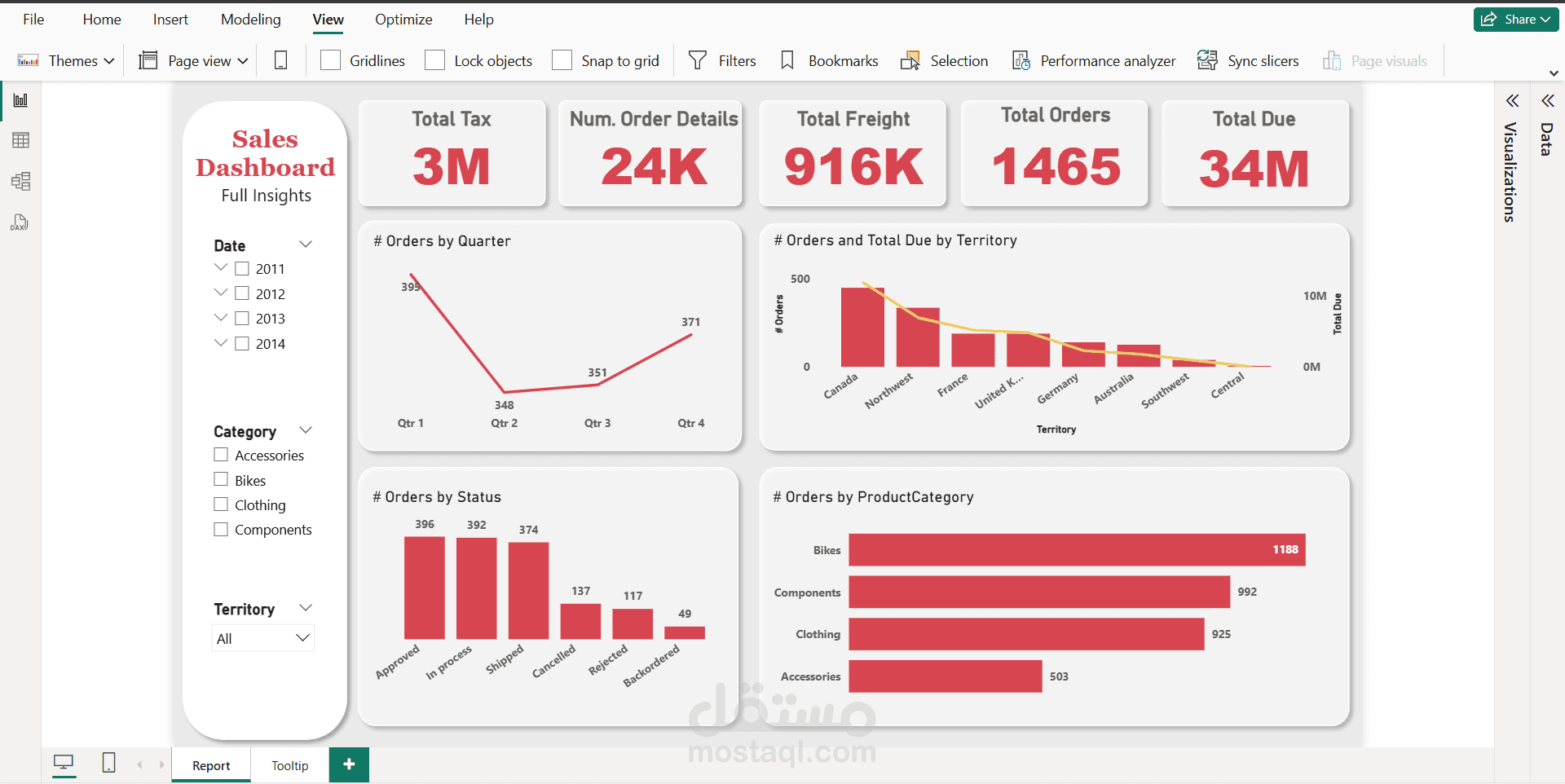The image size is (1565, 784).
Task: Open the Filters pane funnel icon
Action: (x=698, y=60)
